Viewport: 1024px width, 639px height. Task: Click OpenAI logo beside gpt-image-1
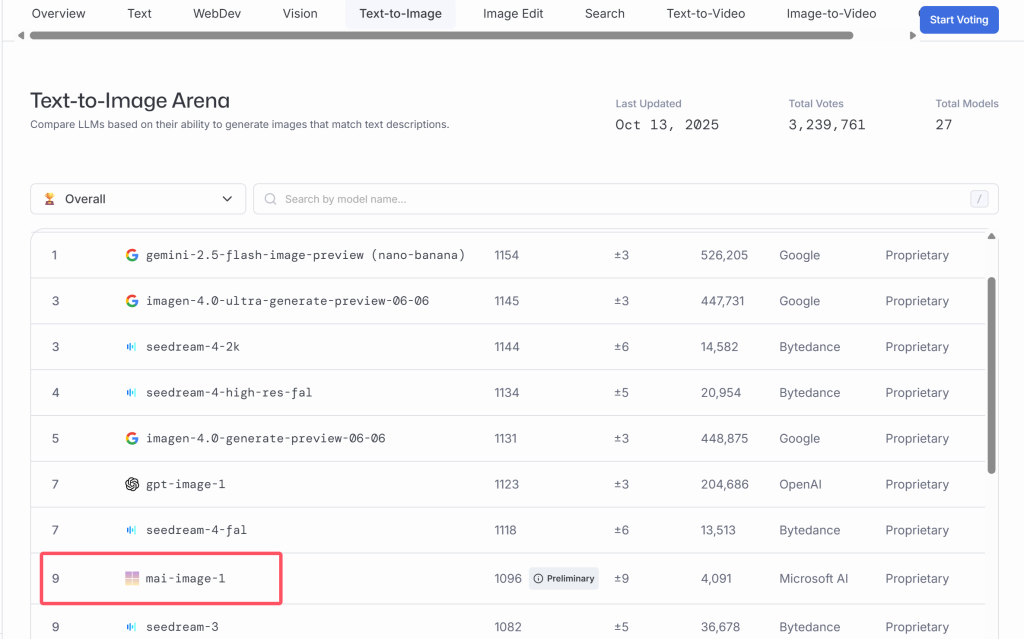point(131,485)
